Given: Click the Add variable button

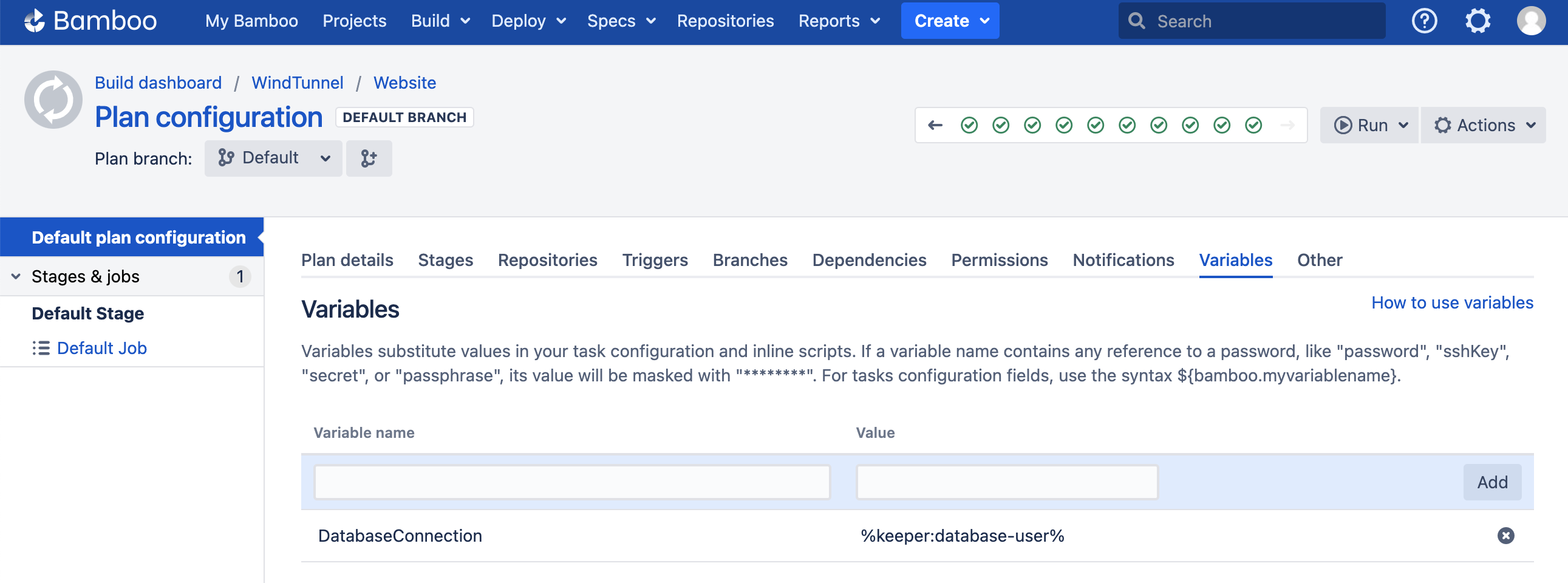Looking at the screenshot, I should tap(1492, 483).
